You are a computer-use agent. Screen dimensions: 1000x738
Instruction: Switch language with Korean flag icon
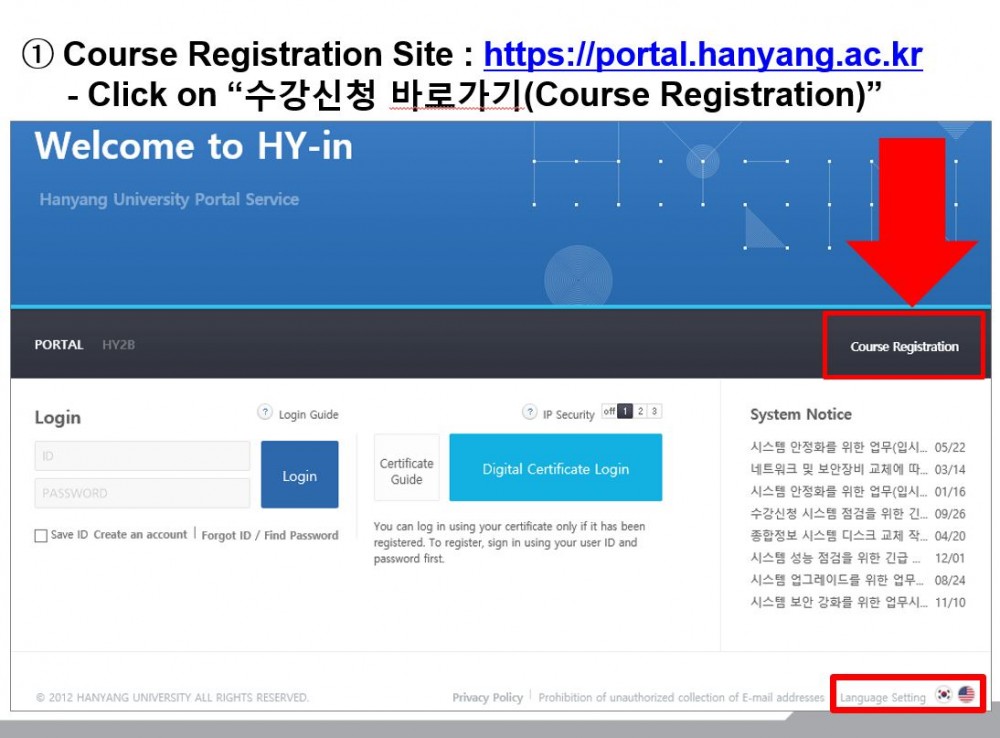(x=944, y=694)
